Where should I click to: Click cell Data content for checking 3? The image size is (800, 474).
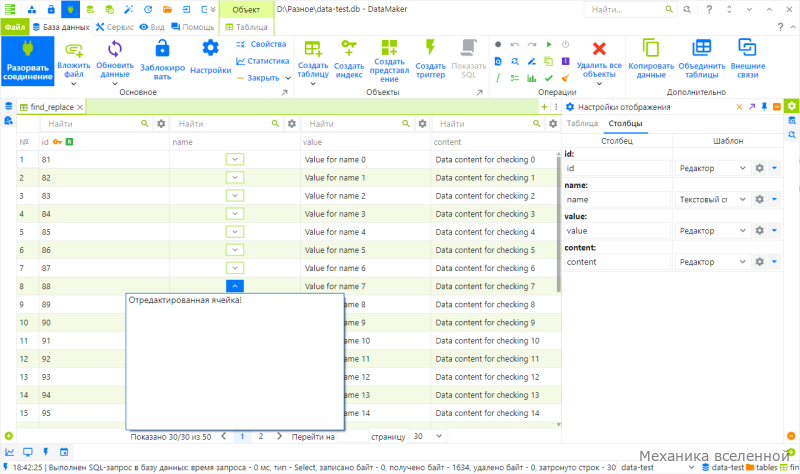click(x=485, y=214)
